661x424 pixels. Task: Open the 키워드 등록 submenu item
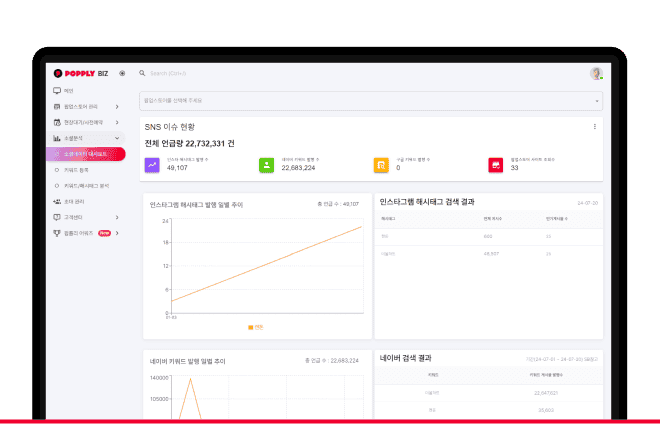click(76, 170)
